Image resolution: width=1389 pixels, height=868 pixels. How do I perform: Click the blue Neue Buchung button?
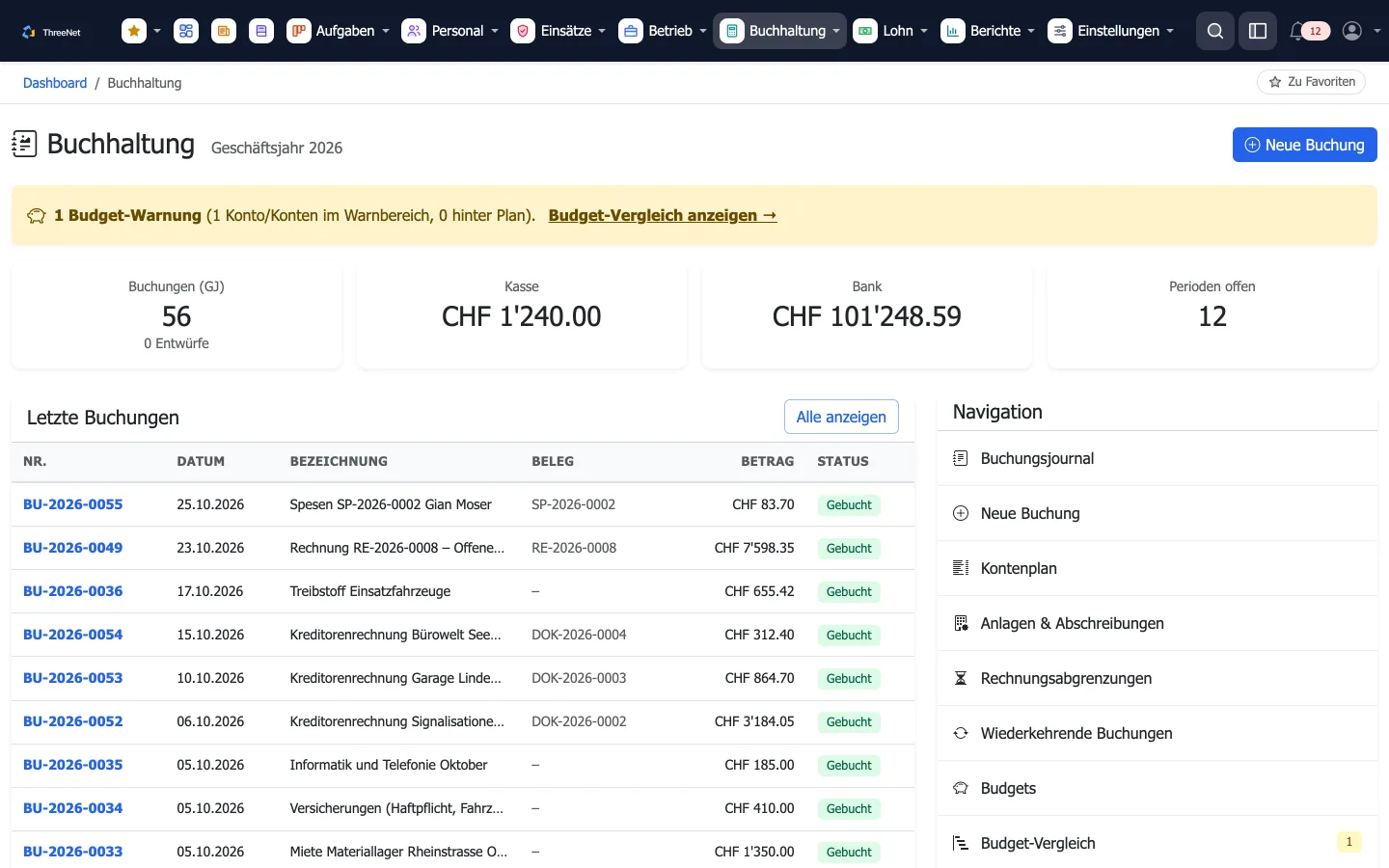pyautogui.click(x=1304, y=145)
